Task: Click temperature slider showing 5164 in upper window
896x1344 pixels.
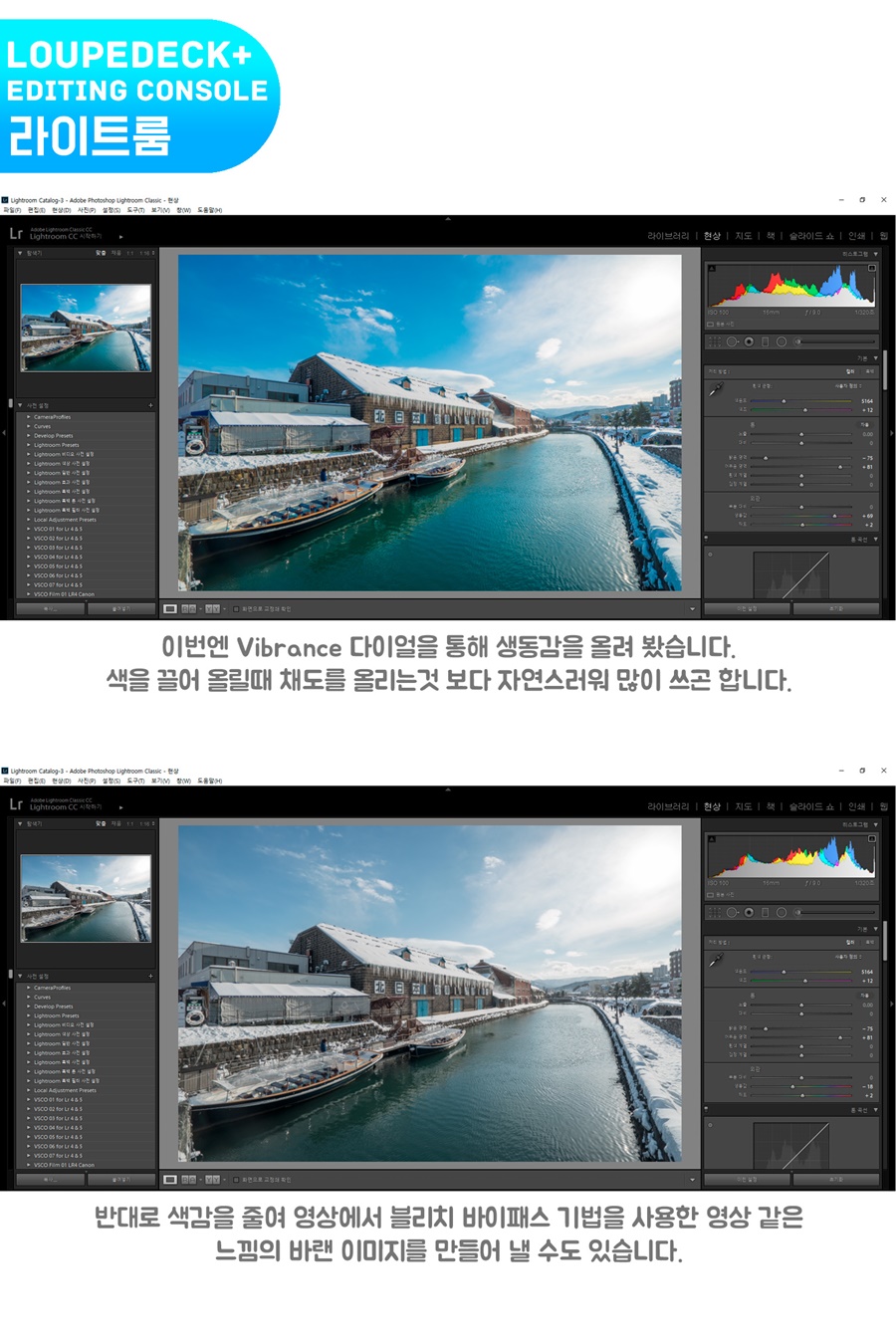Action: 800,401
